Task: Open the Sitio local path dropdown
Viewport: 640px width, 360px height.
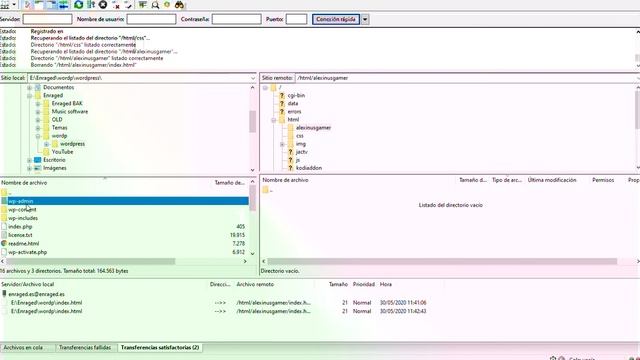Action: tap(253, 78)
